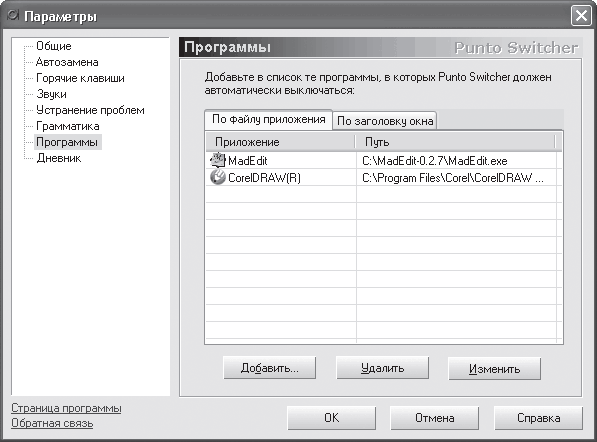Image resolution: width=597 pixels, height=442 pixels.
Task: Select Устранение проблем in the tree
Action: click(x=90, y=110)
